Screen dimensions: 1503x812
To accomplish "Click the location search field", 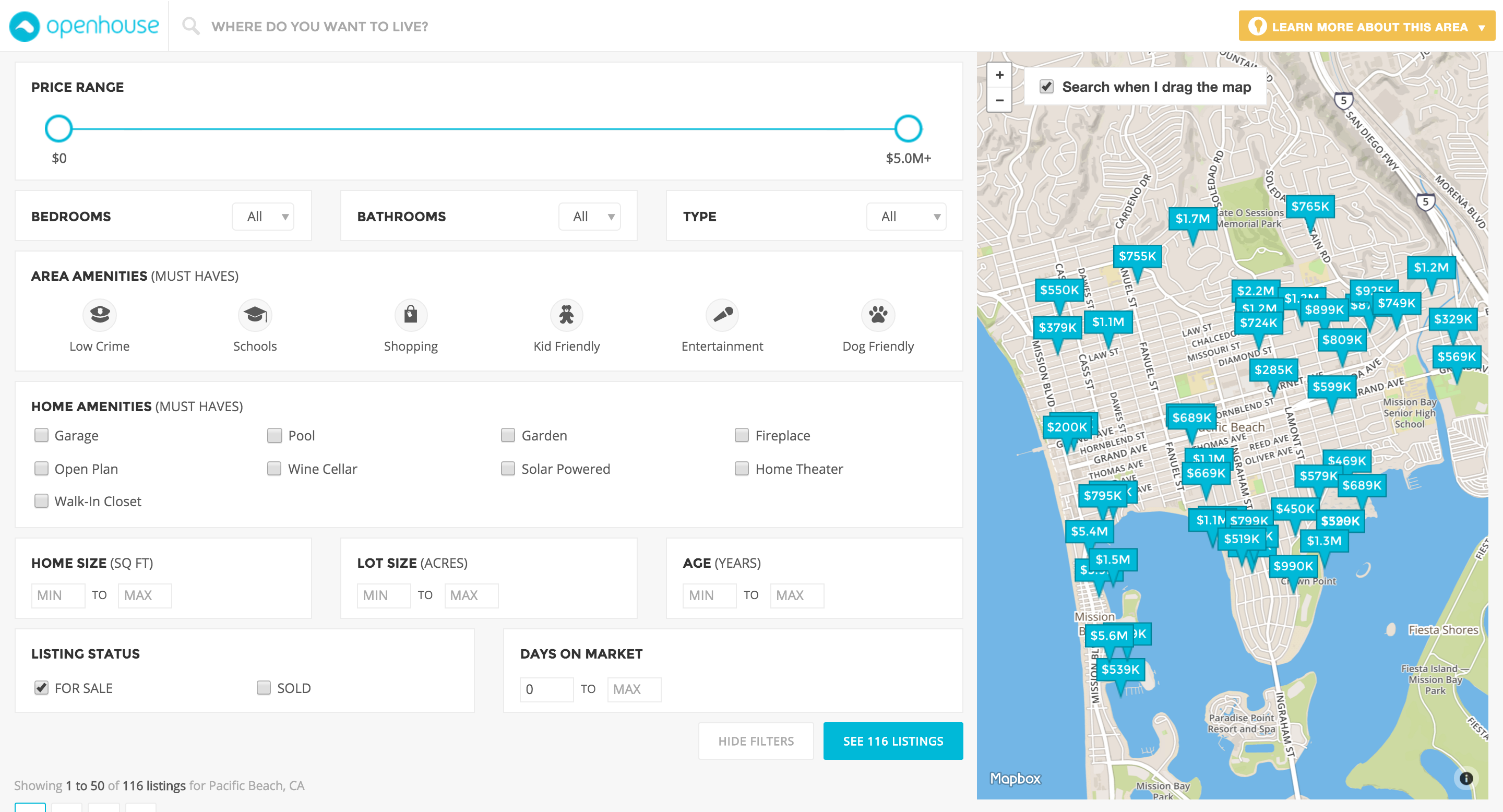I will click(x=320, y=27).
